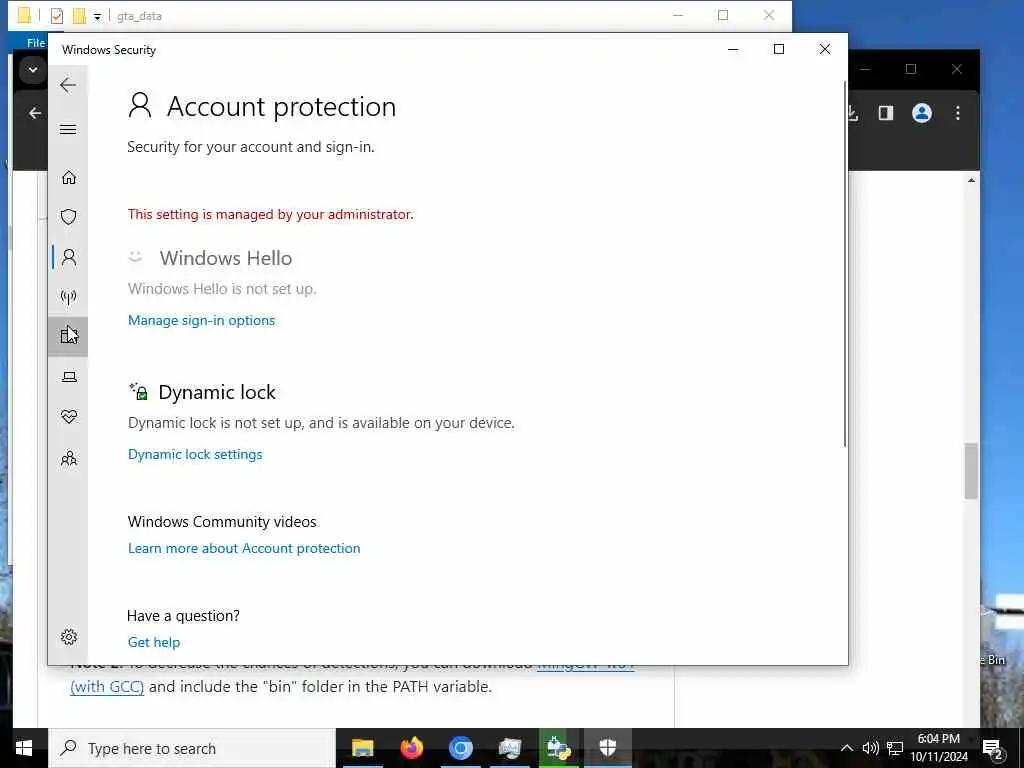
Task: Show hidden tray icons chevron
Action: tap(846, 748)
